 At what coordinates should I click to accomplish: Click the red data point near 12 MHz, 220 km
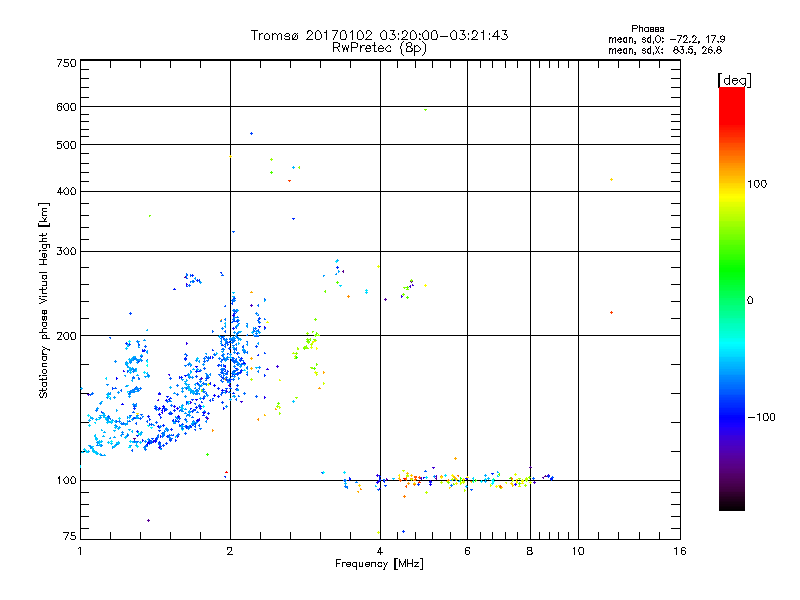(611, 312)
